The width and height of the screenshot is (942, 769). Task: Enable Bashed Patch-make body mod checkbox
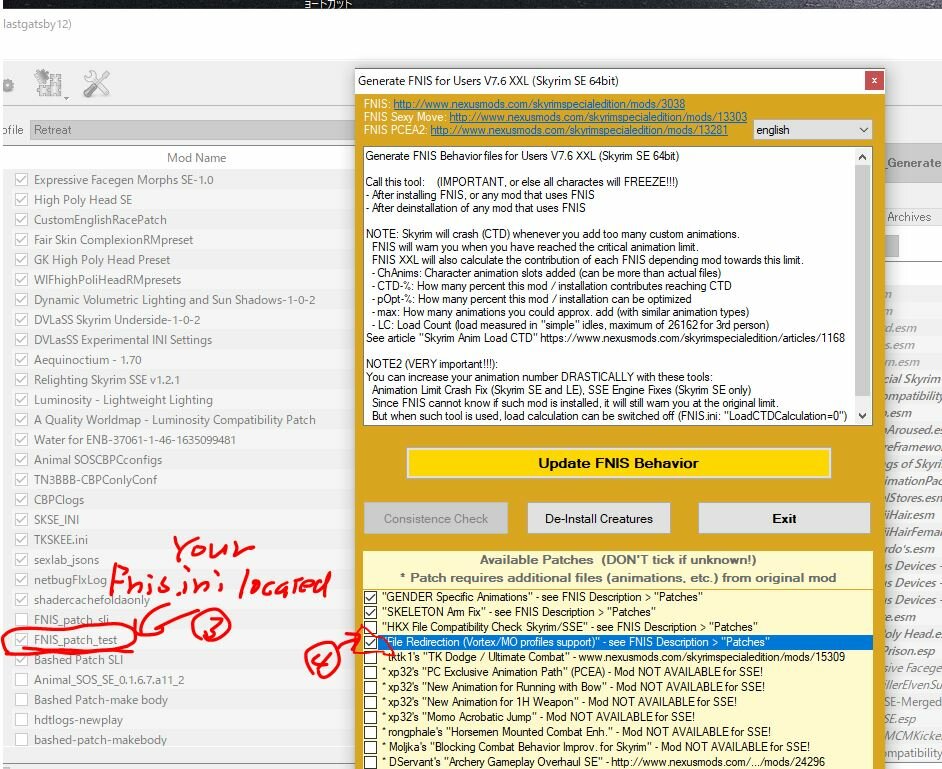(x=21, y=699)
